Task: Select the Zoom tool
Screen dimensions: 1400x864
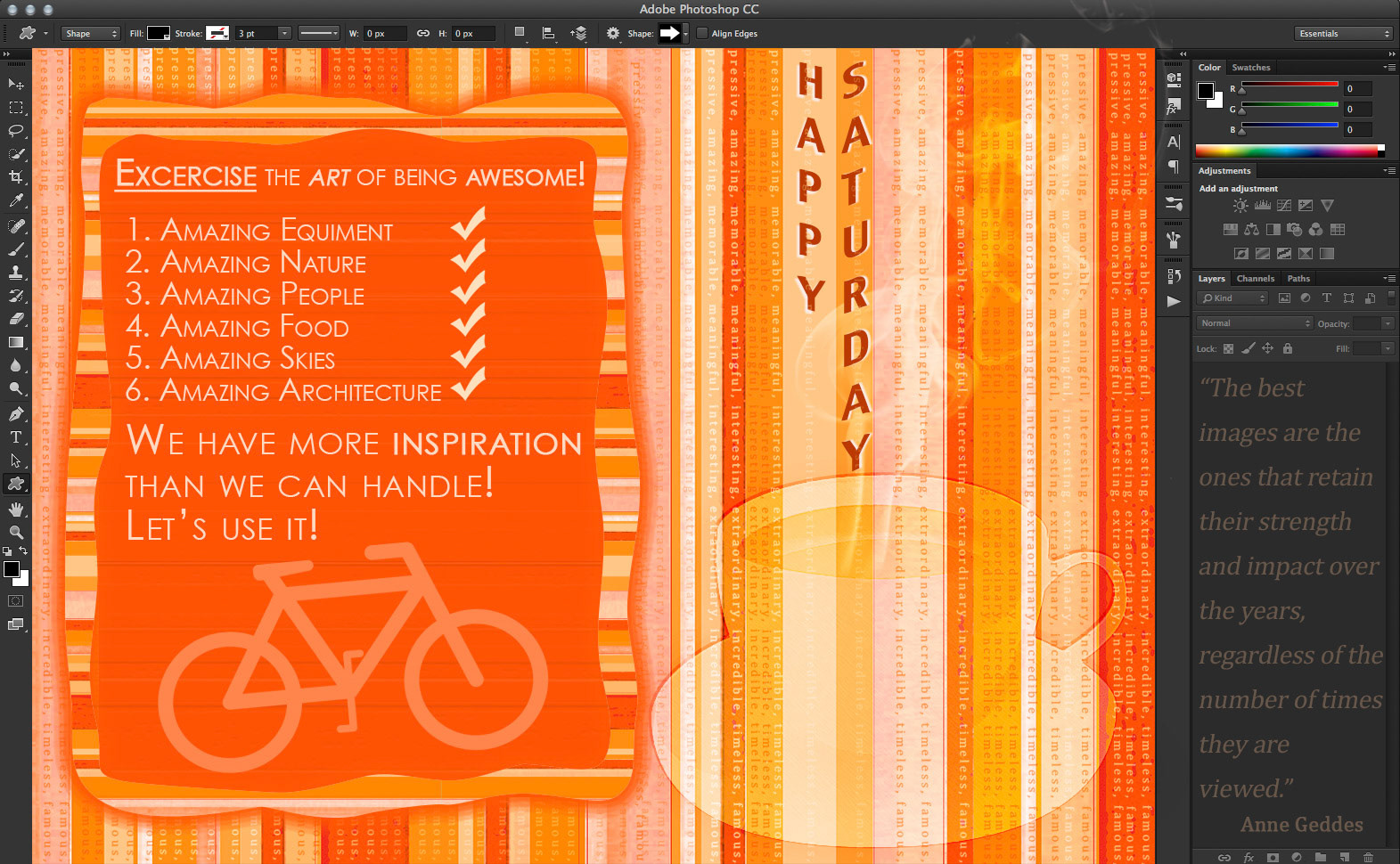Action: [15, 533]
